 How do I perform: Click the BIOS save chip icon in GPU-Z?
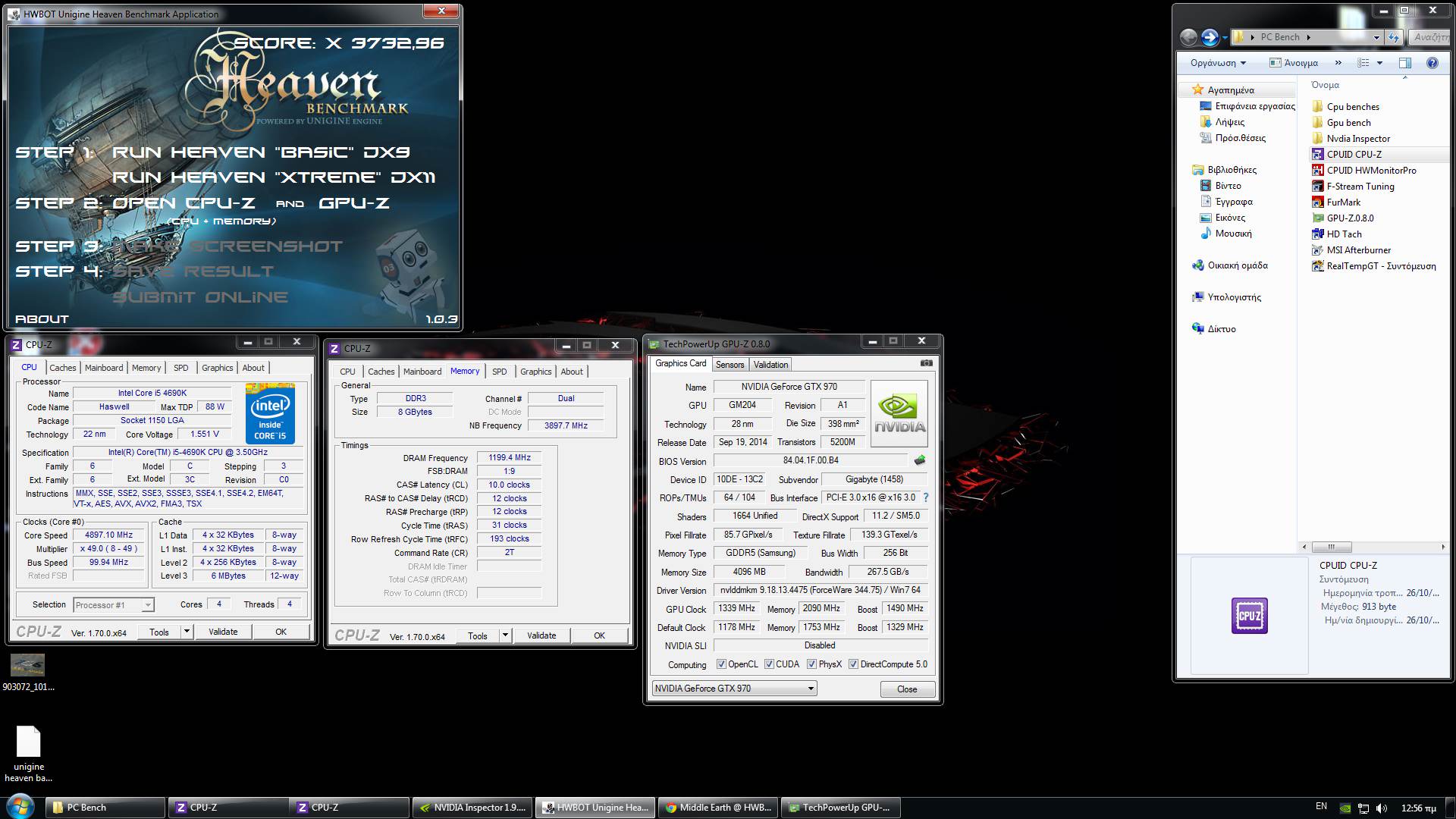pos(920,460)
